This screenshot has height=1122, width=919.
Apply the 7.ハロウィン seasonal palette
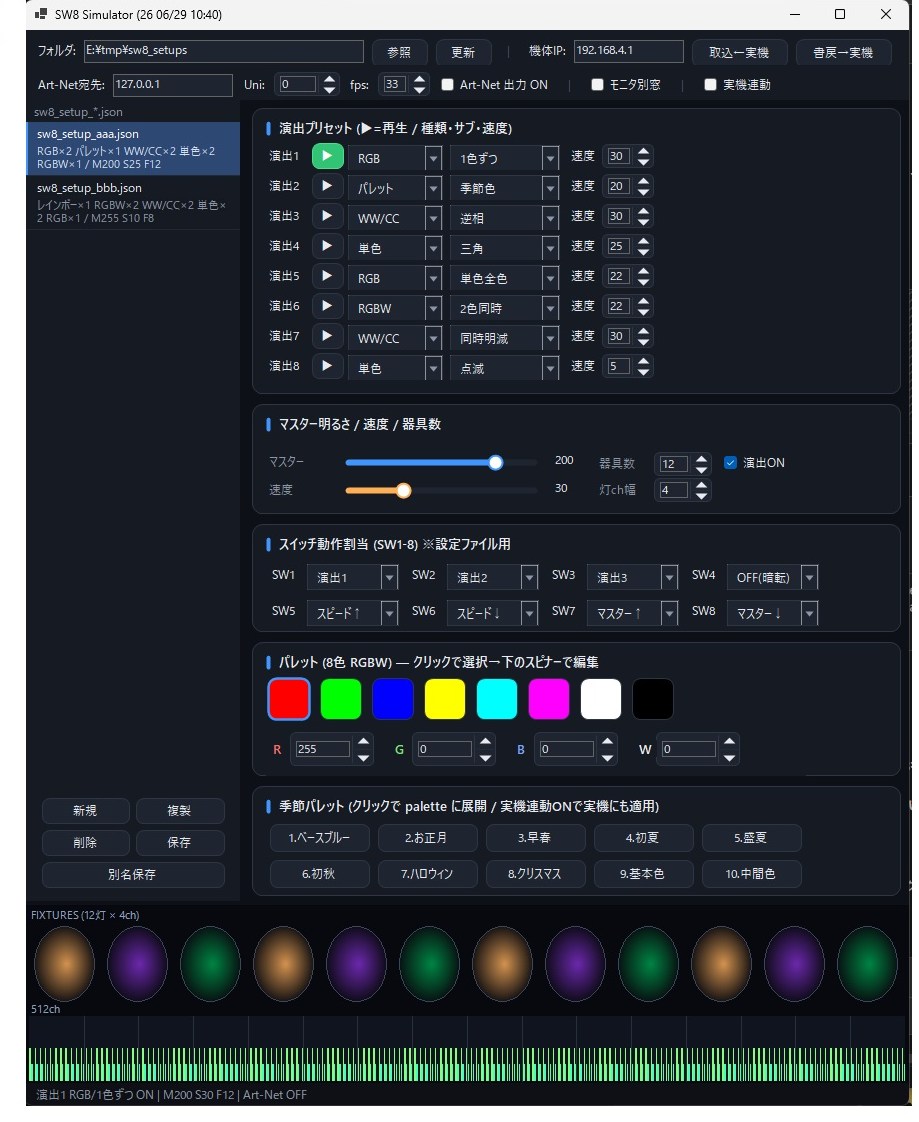tap(427, 874)
